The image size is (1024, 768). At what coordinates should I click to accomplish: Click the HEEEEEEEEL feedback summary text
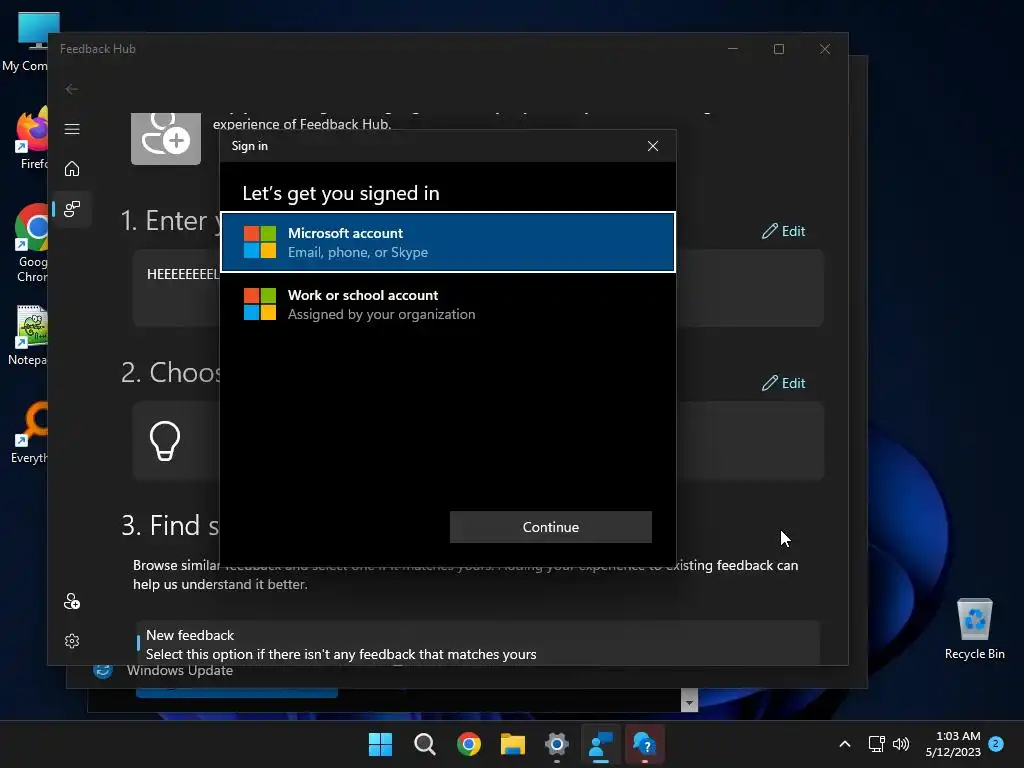pos(183,274)
